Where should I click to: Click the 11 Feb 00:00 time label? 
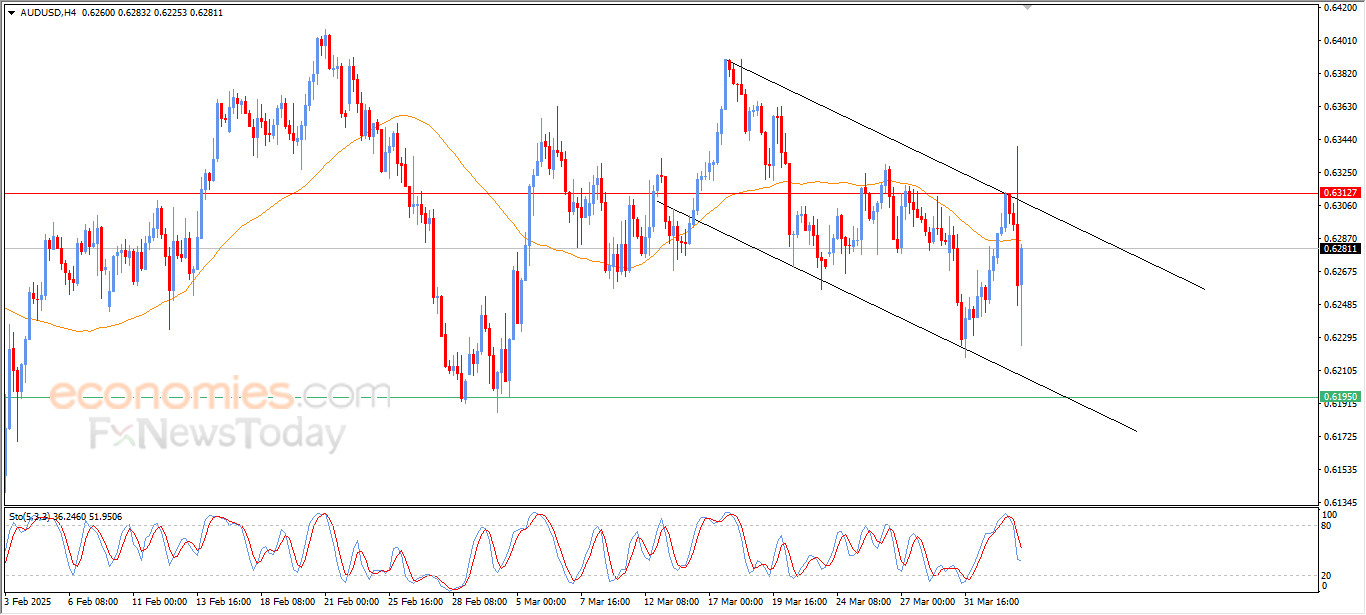[x=160, y=602]
